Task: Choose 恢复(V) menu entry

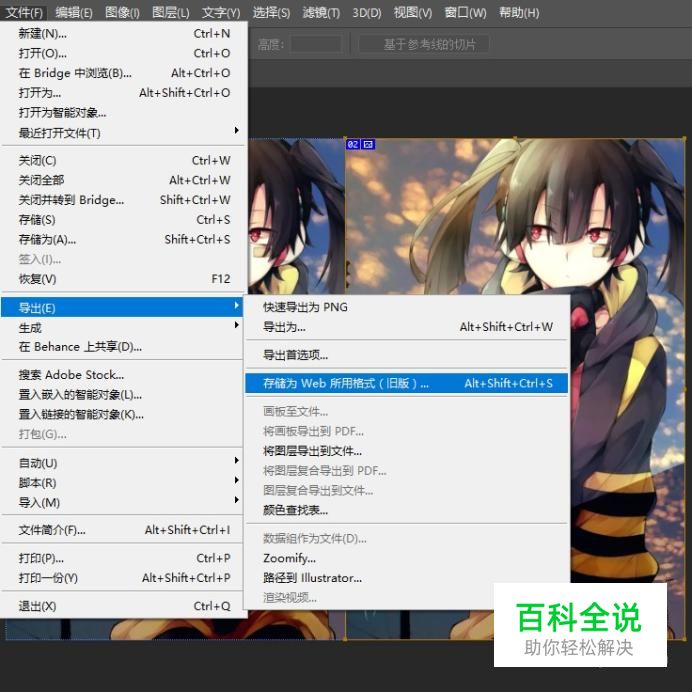Action: point(124,279)
